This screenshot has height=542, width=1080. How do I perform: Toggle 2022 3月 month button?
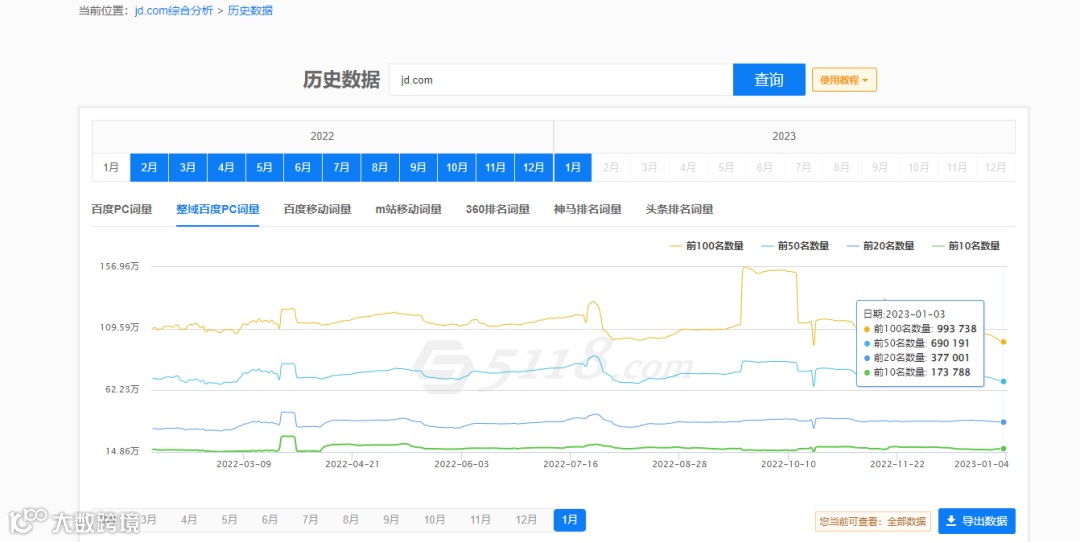coord(188,167)
